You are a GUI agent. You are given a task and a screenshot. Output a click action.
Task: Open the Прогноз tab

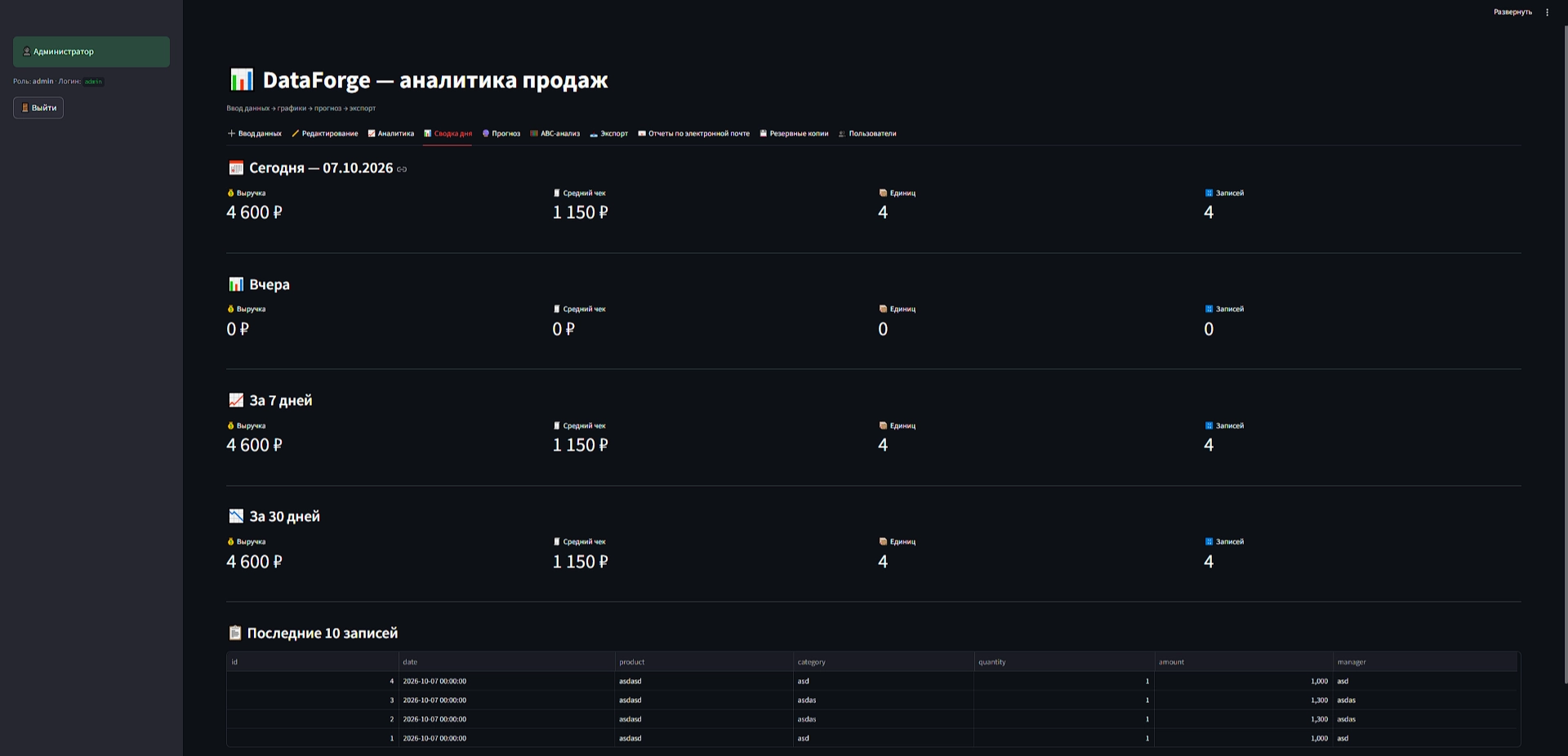[501, 134]
